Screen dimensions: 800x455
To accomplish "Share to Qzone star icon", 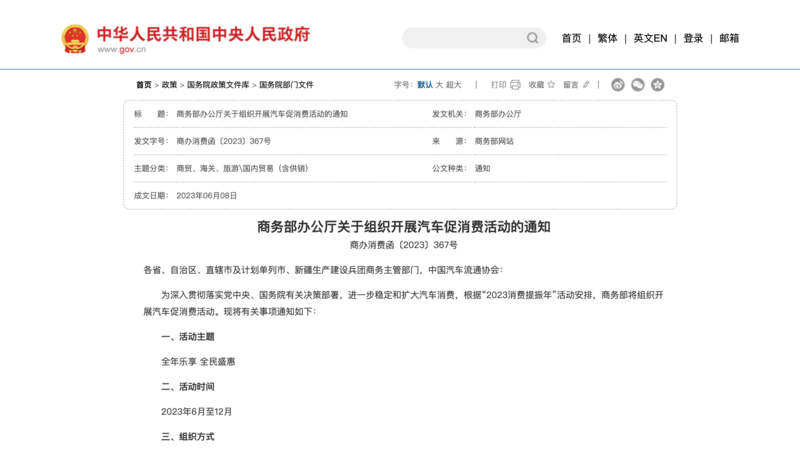I will tap(657, 85).
